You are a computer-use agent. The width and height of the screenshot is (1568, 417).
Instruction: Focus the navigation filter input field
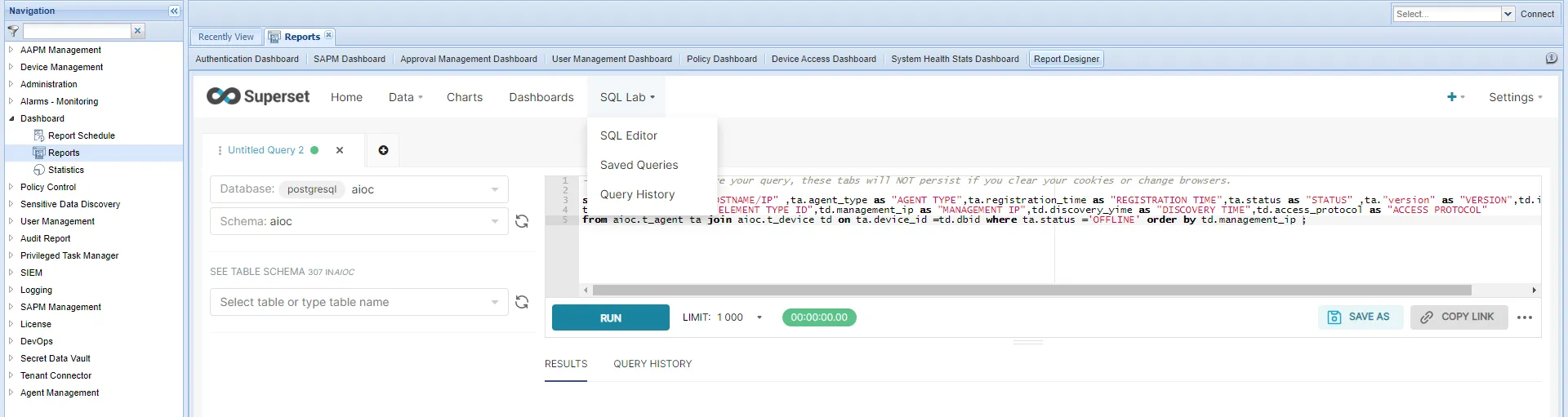[77, 31]
